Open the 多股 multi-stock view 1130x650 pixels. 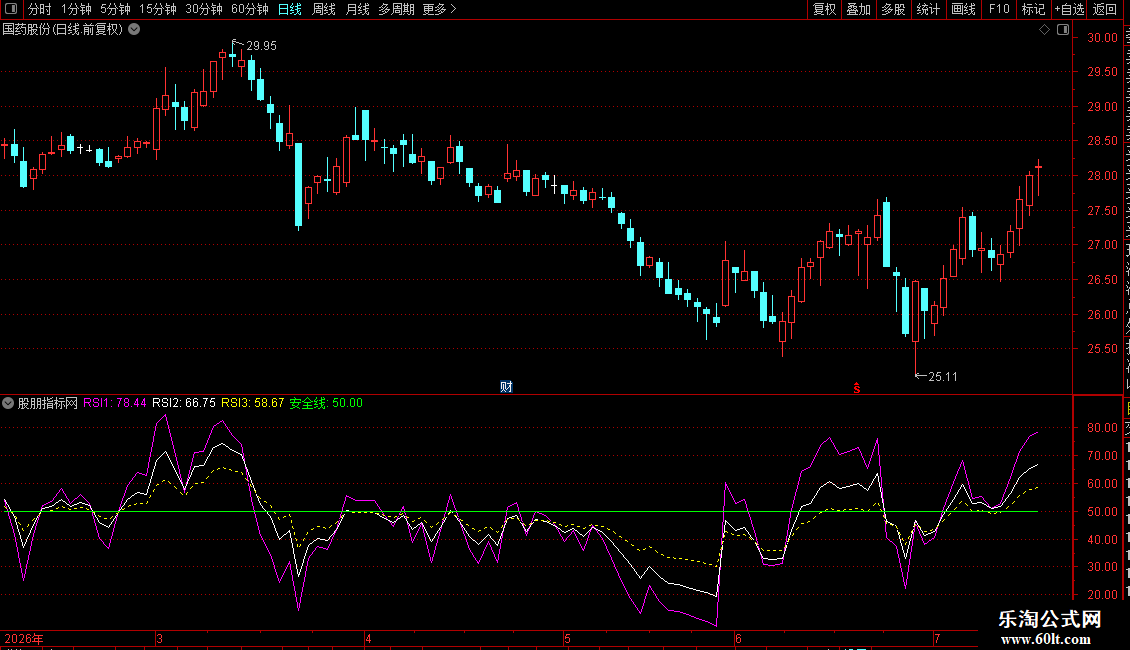(x=894, y=9)
